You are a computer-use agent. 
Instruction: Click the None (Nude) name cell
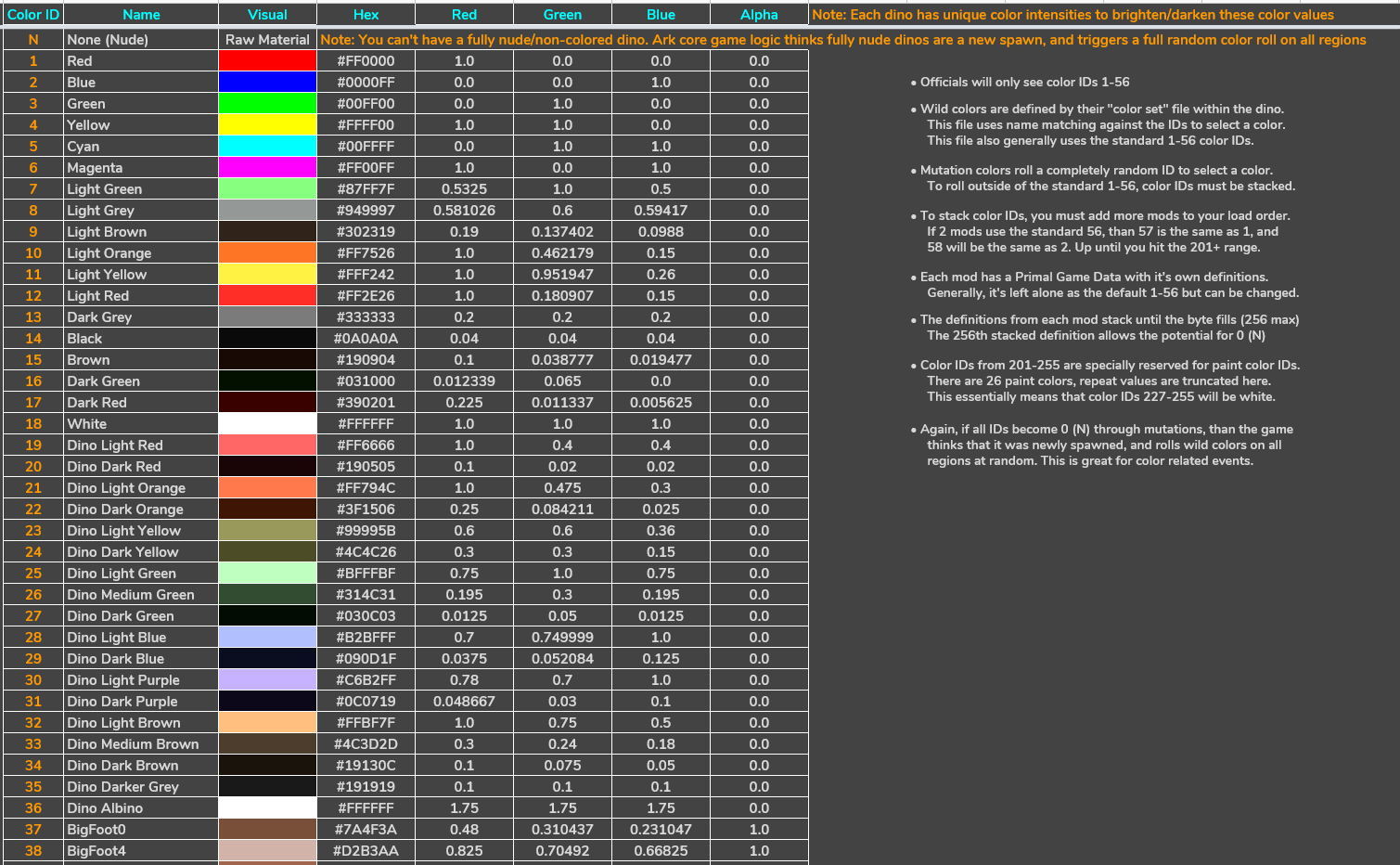click(x=141, y=39)
